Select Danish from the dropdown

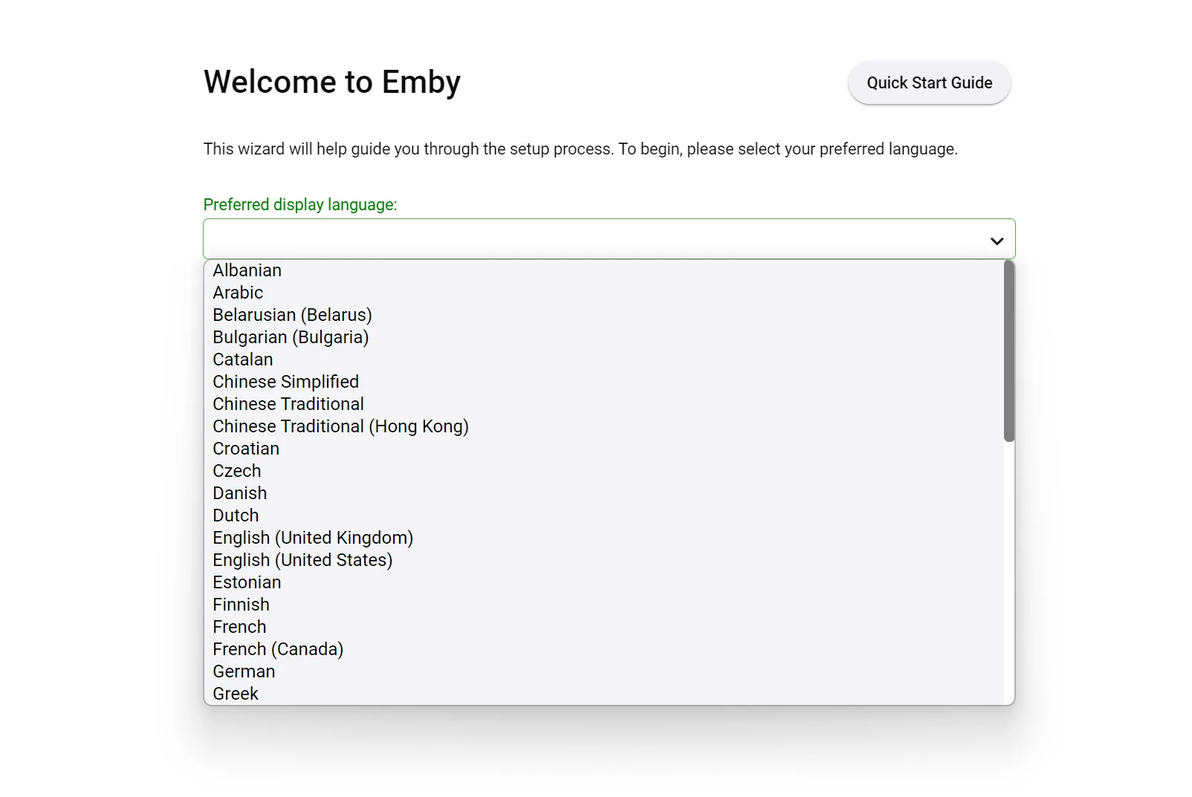point(240,493)
